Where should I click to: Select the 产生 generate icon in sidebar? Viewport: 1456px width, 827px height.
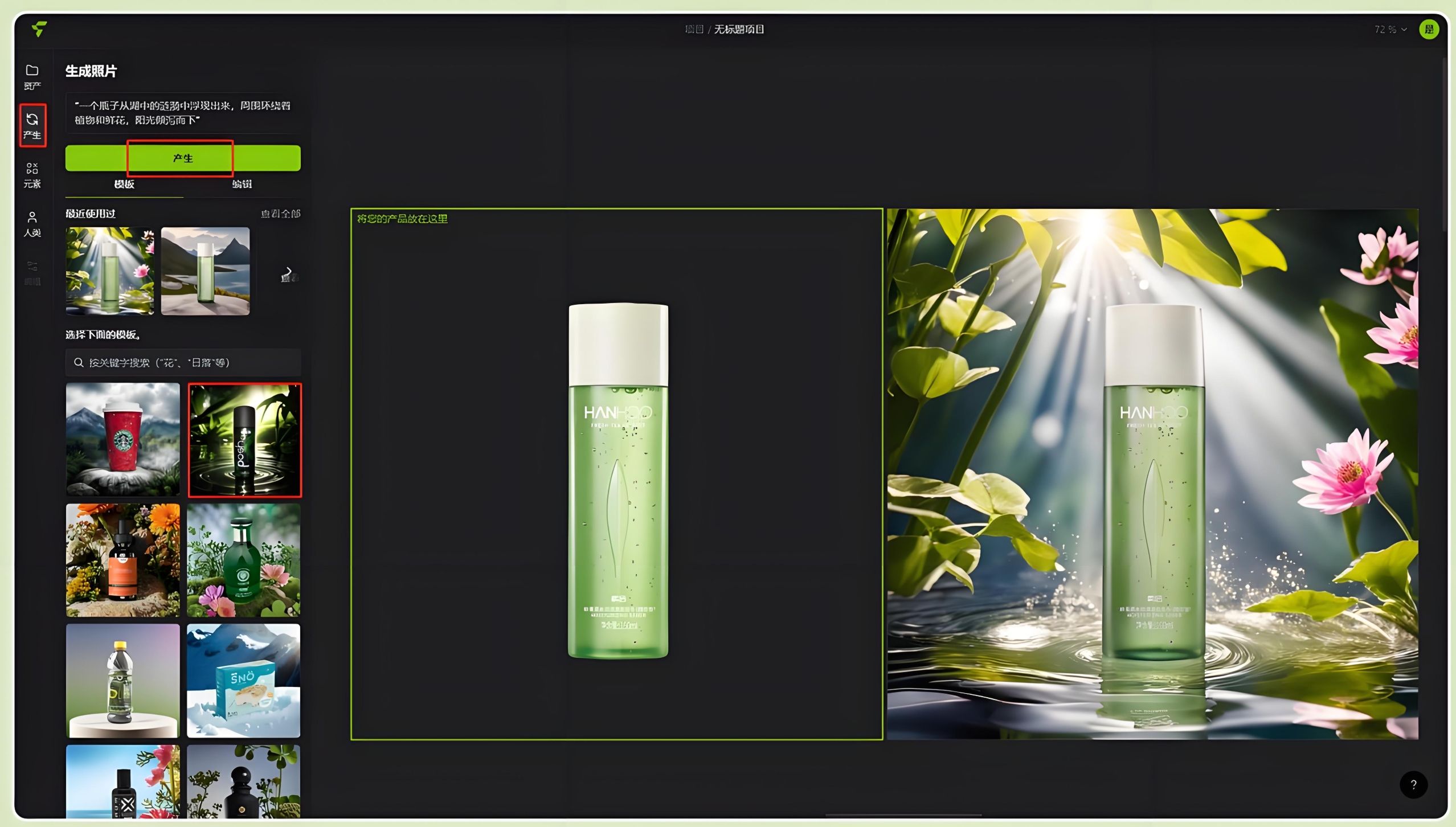[x=32, y=125]
